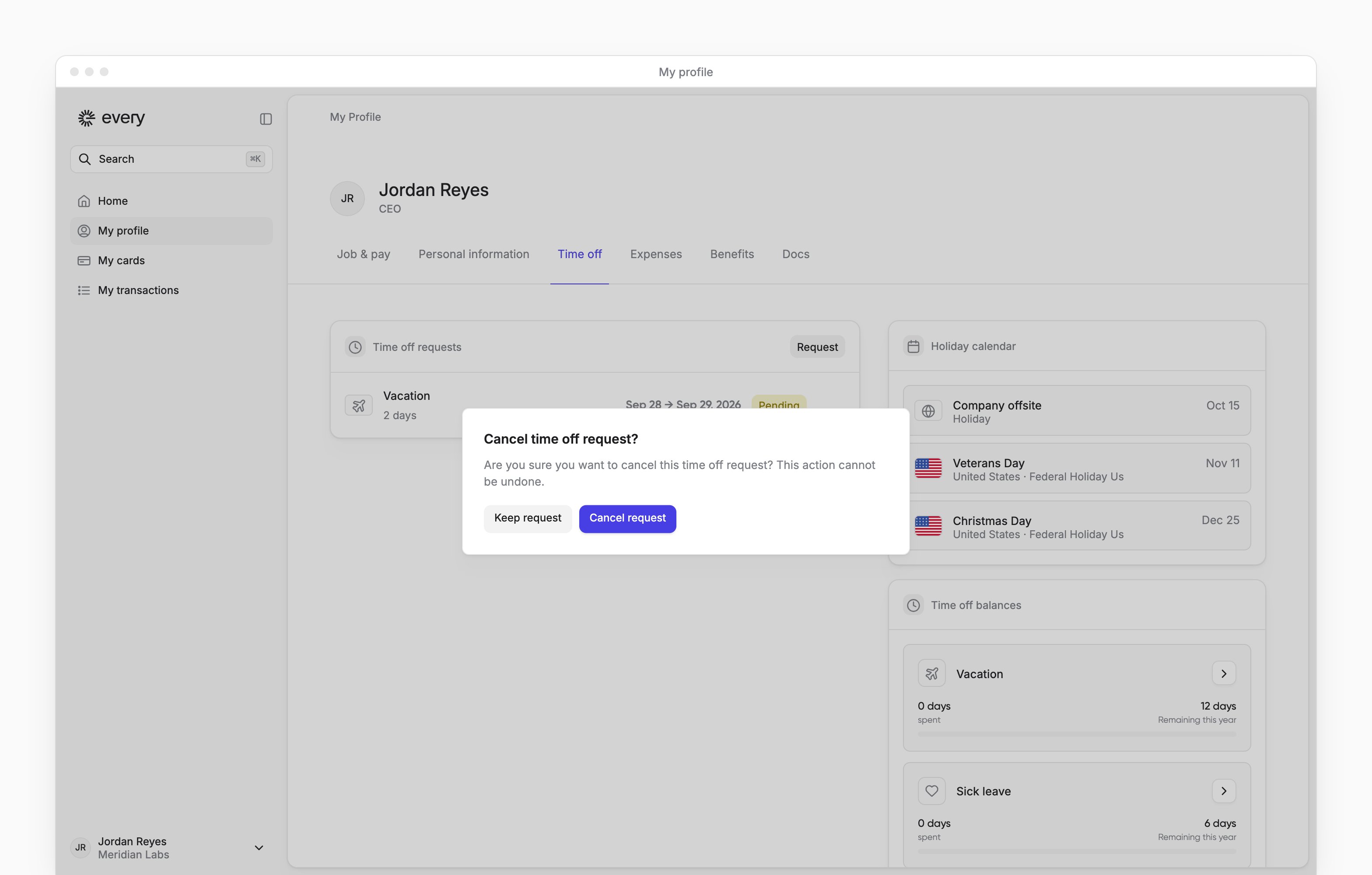The image size is (1372, 875).
Task: Click the Veterans Day US flag
Action: click(x=928, y=468)
